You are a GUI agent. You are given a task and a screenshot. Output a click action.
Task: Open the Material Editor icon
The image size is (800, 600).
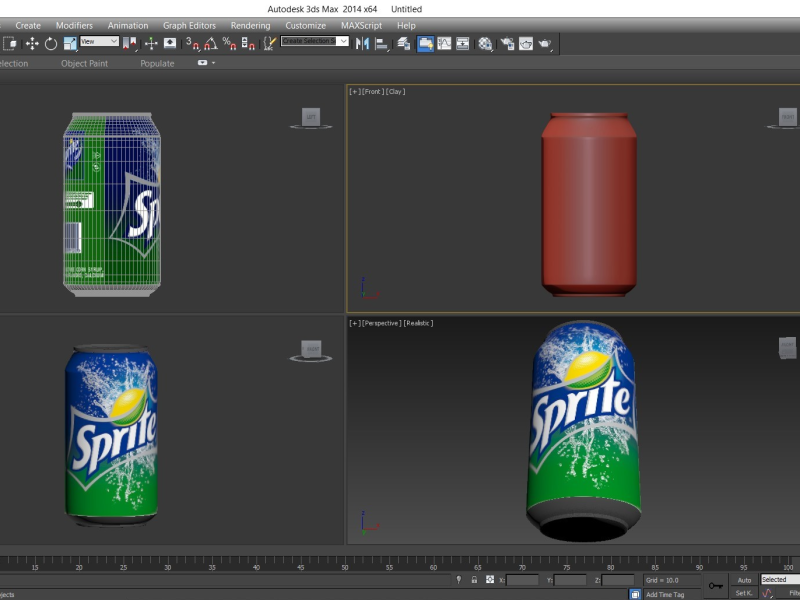click(x=485, y=43)
